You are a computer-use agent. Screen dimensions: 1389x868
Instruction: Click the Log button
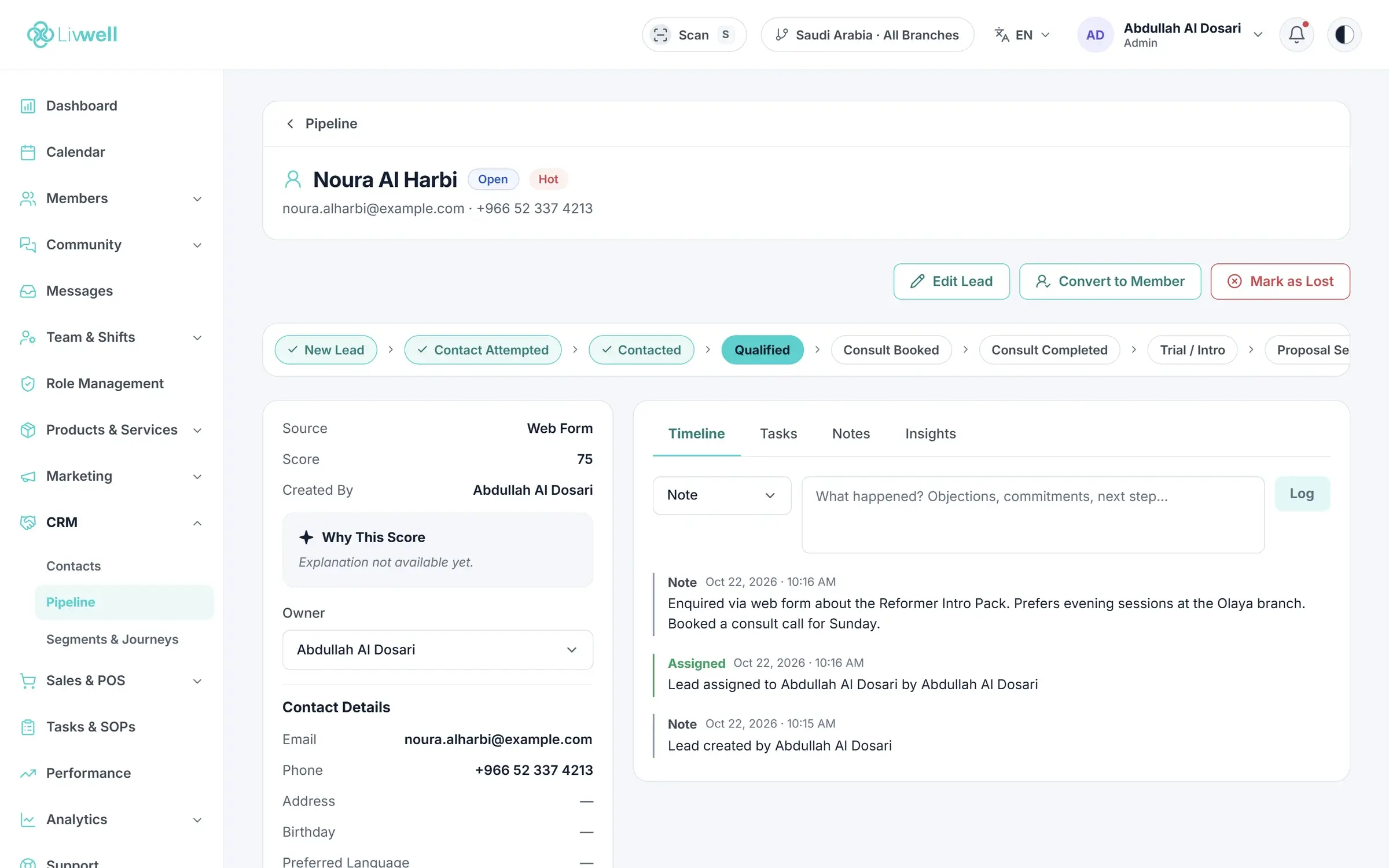1302,494
